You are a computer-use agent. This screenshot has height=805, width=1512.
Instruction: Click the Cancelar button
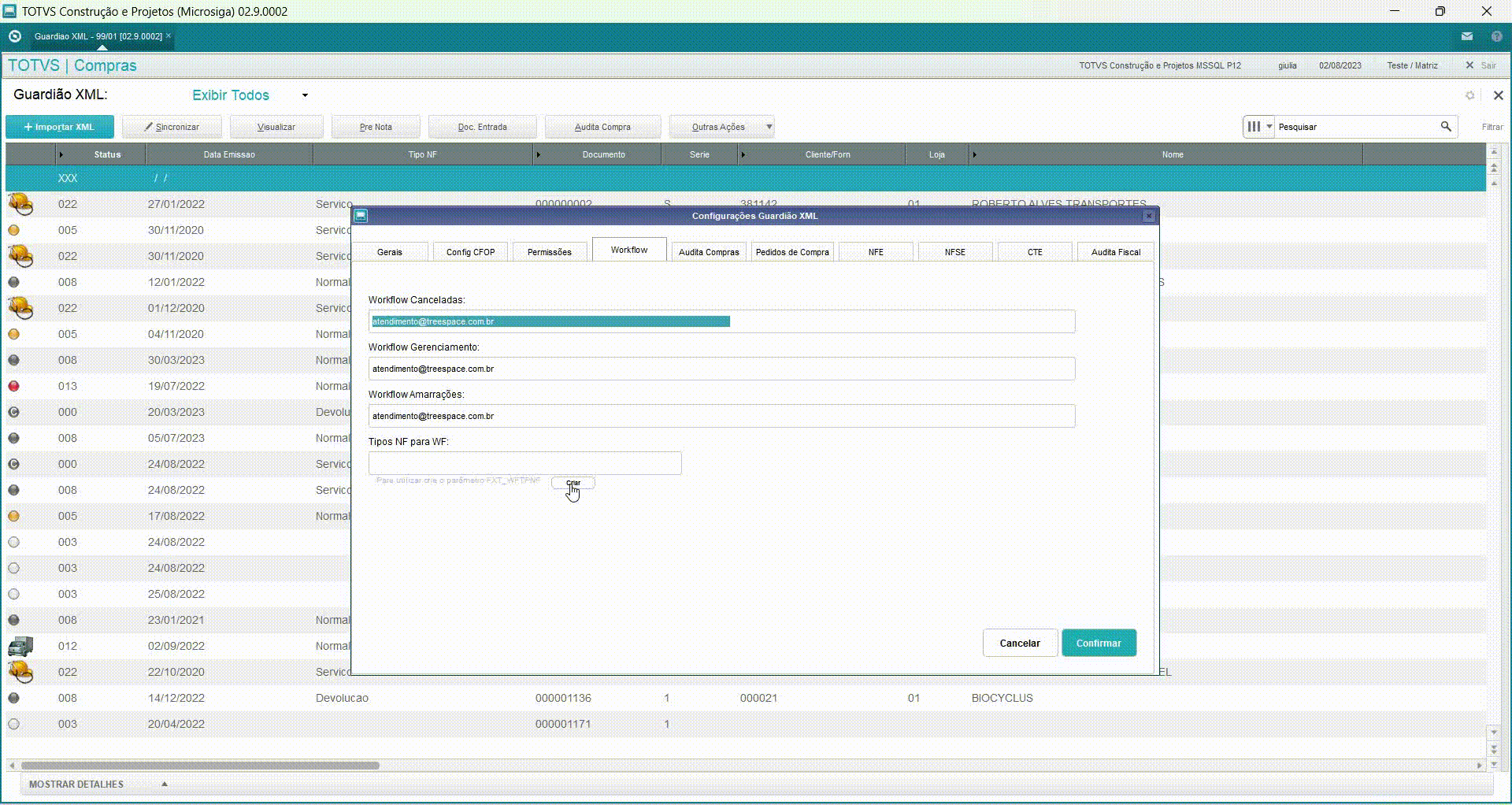1019,643
